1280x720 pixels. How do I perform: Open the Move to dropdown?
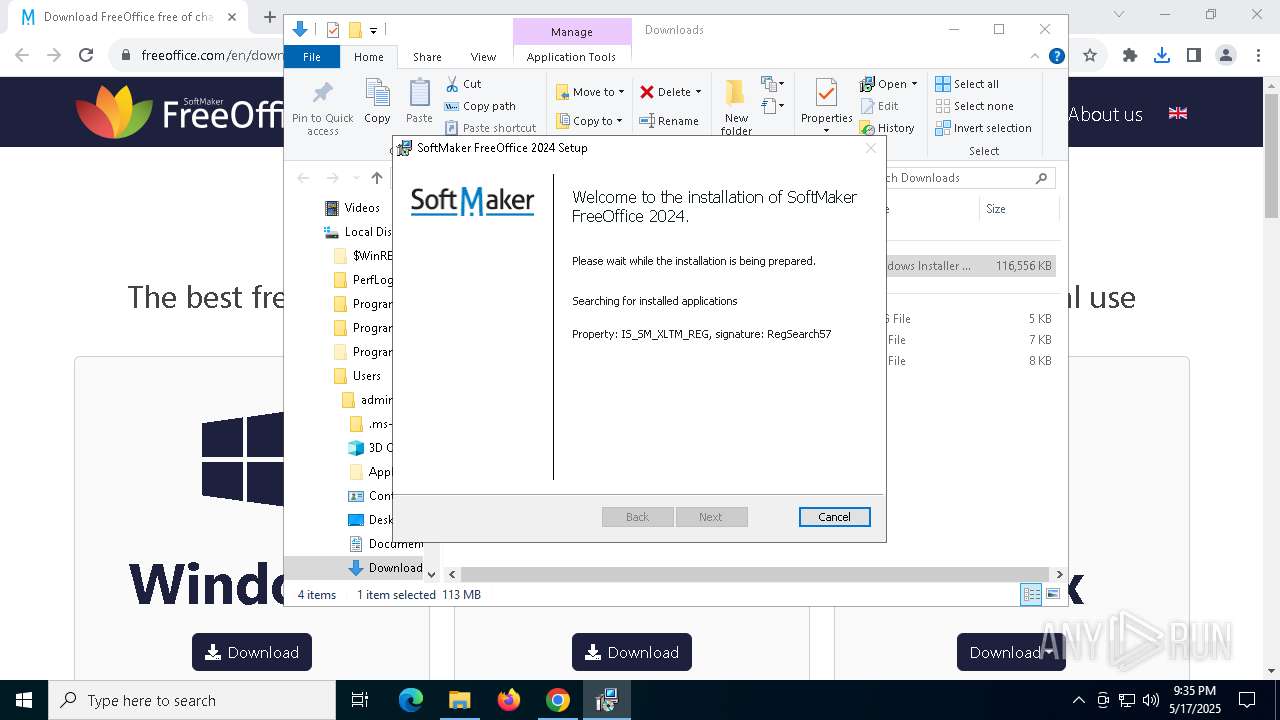tap(590, 92)
